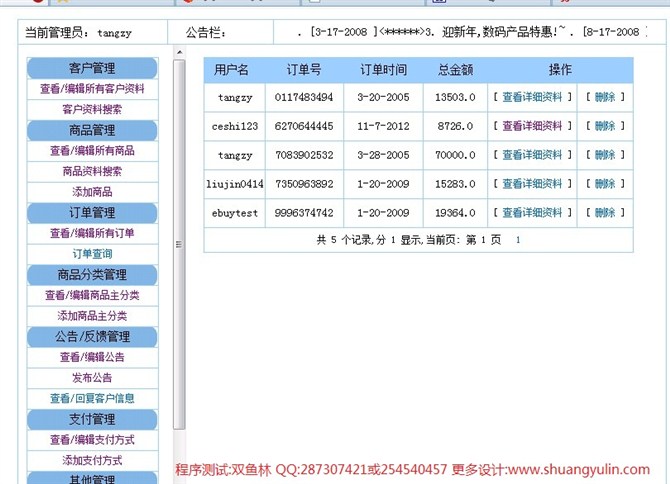The width and height of the screenshot is (670, 484).
Task: Select 商品分类管理 section header
Action: [92, 275]
